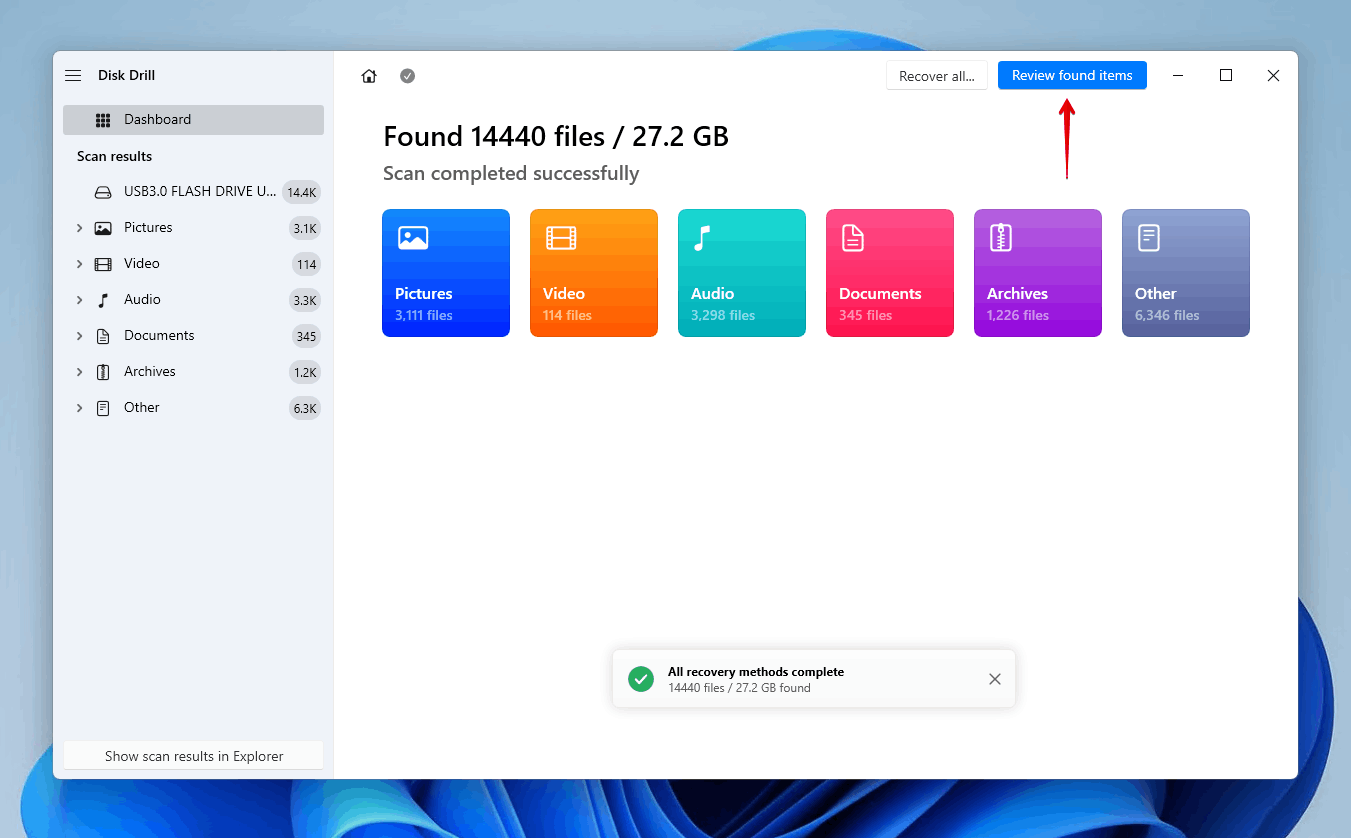
Task: Click the scan status checkmark icon
Action: (x=407, y=76)
